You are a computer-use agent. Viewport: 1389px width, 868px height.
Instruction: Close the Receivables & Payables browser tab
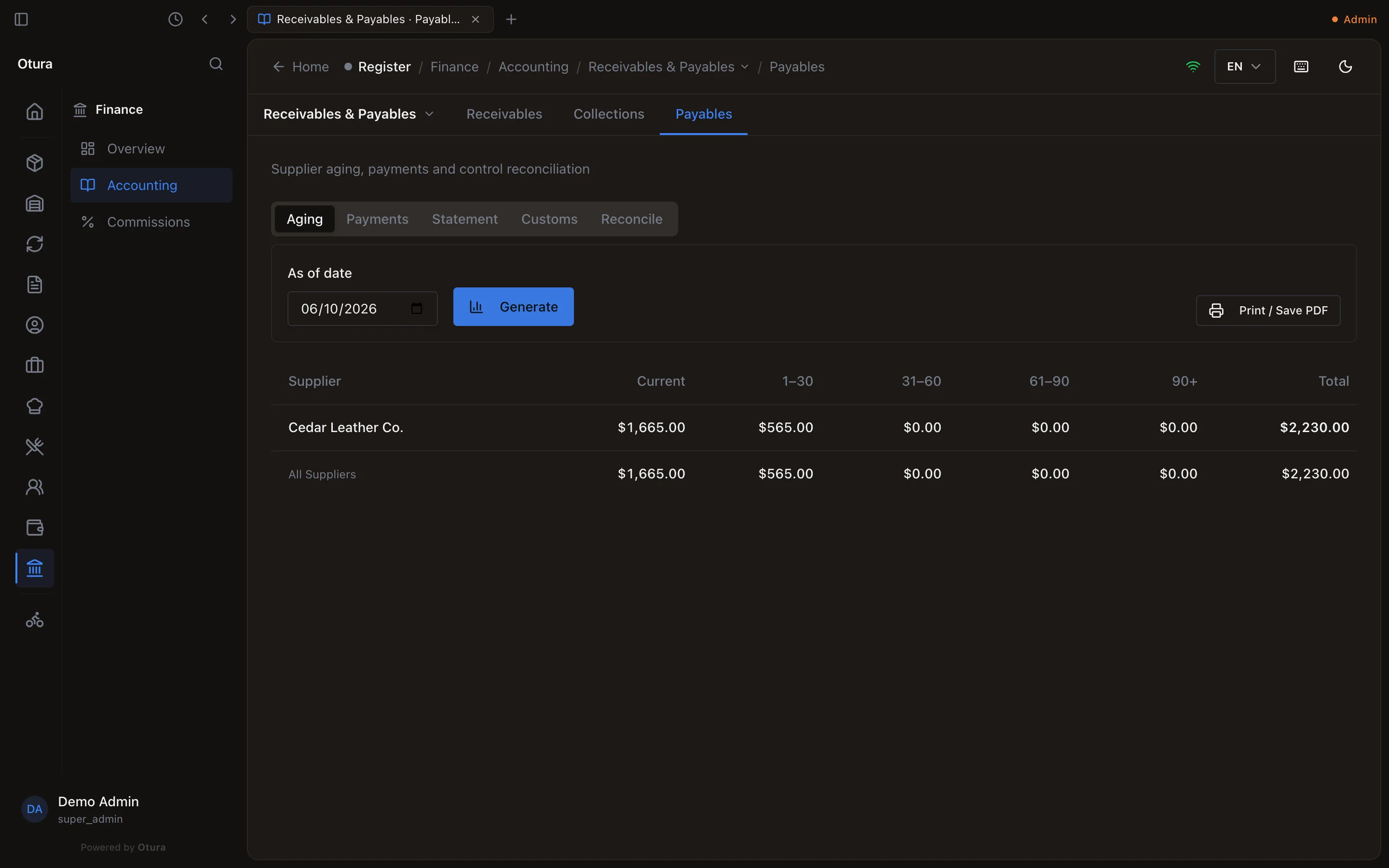click(475, 19)
